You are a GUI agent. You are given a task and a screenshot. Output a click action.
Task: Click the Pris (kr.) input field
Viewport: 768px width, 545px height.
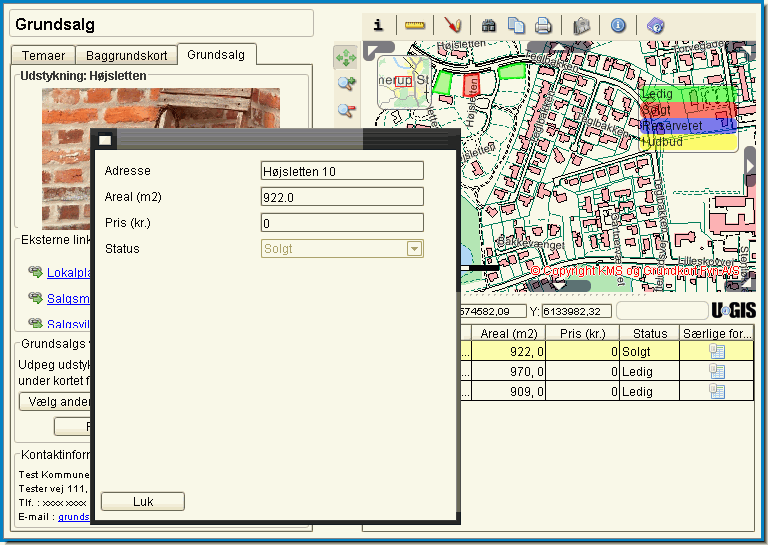click(342, 223)
